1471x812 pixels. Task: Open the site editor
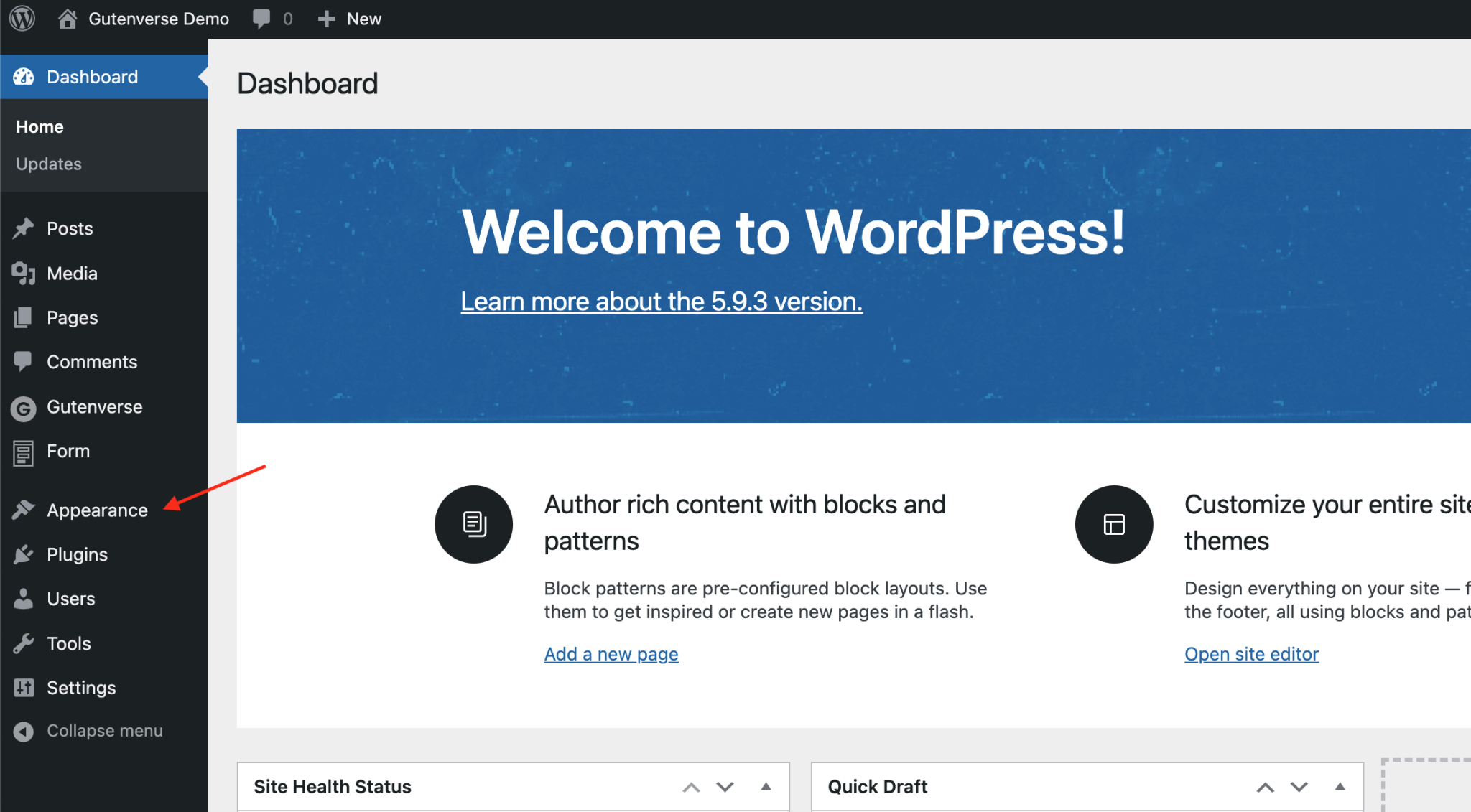click(1251, 654)
